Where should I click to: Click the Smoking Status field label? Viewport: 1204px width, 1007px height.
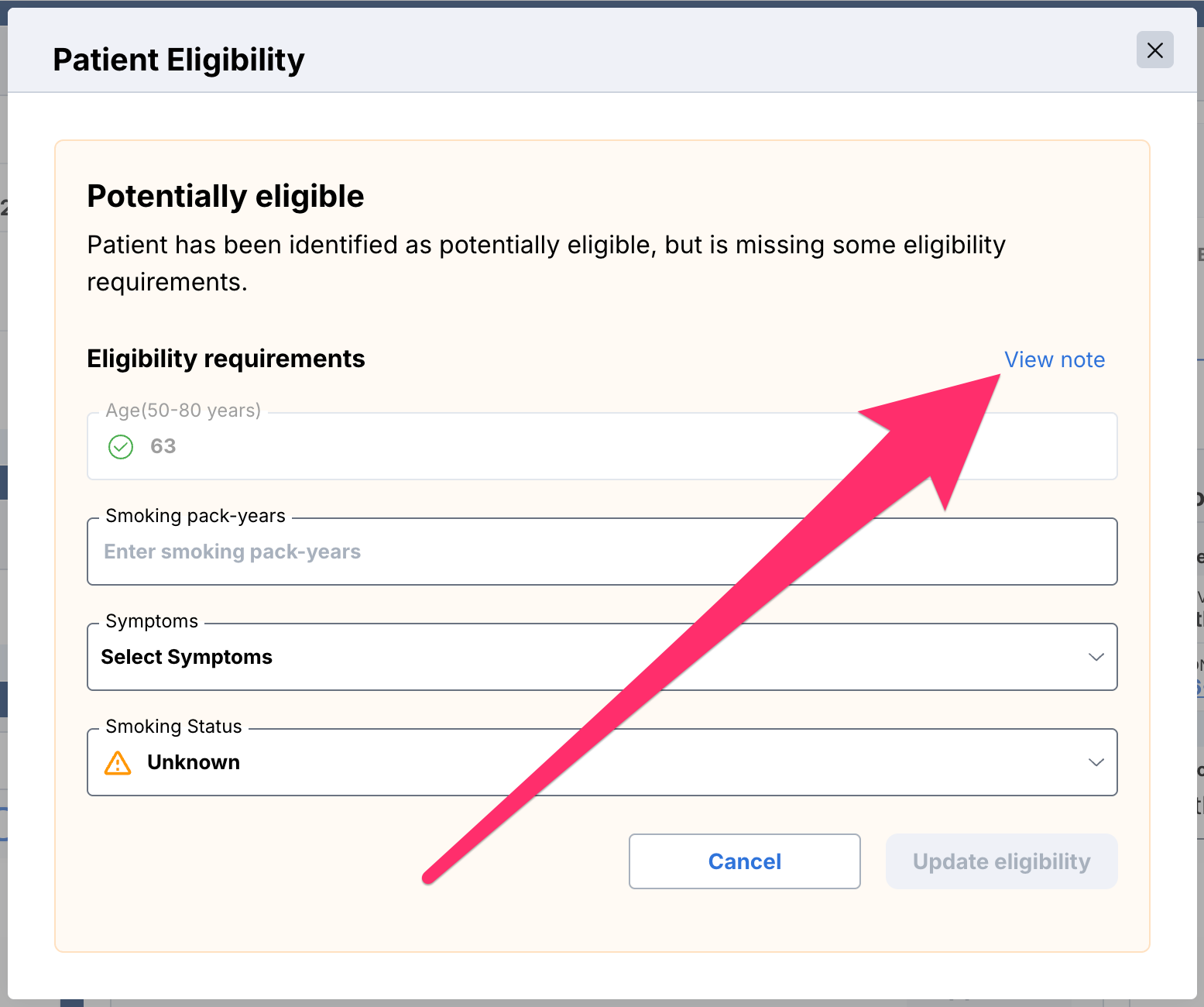click(x=173, y=727)
